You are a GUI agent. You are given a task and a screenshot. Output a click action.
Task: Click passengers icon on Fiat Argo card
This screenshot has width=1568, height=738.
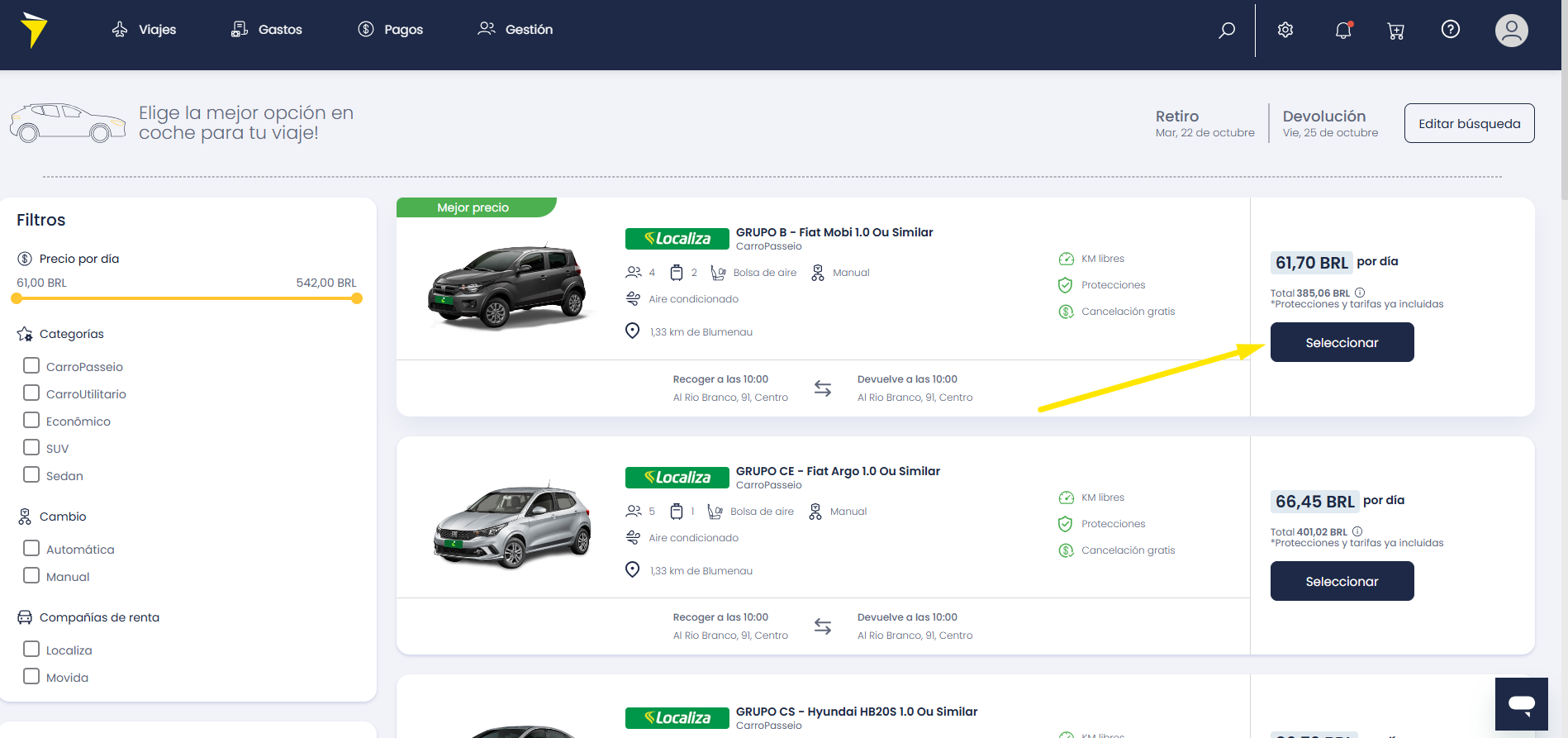point(634,511)
